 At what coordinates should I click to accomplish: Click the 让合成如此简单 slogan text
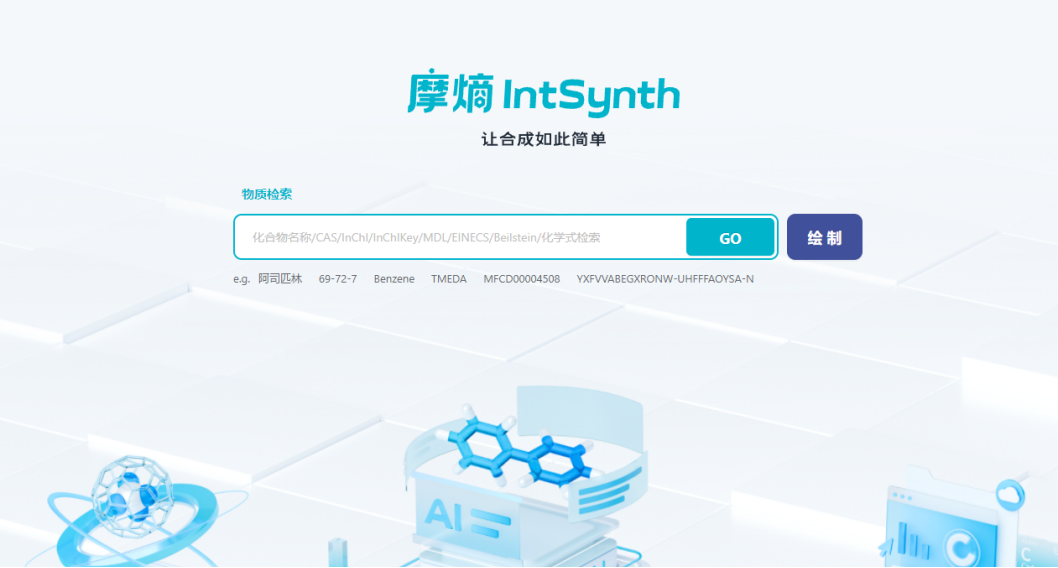click(544, 139)
